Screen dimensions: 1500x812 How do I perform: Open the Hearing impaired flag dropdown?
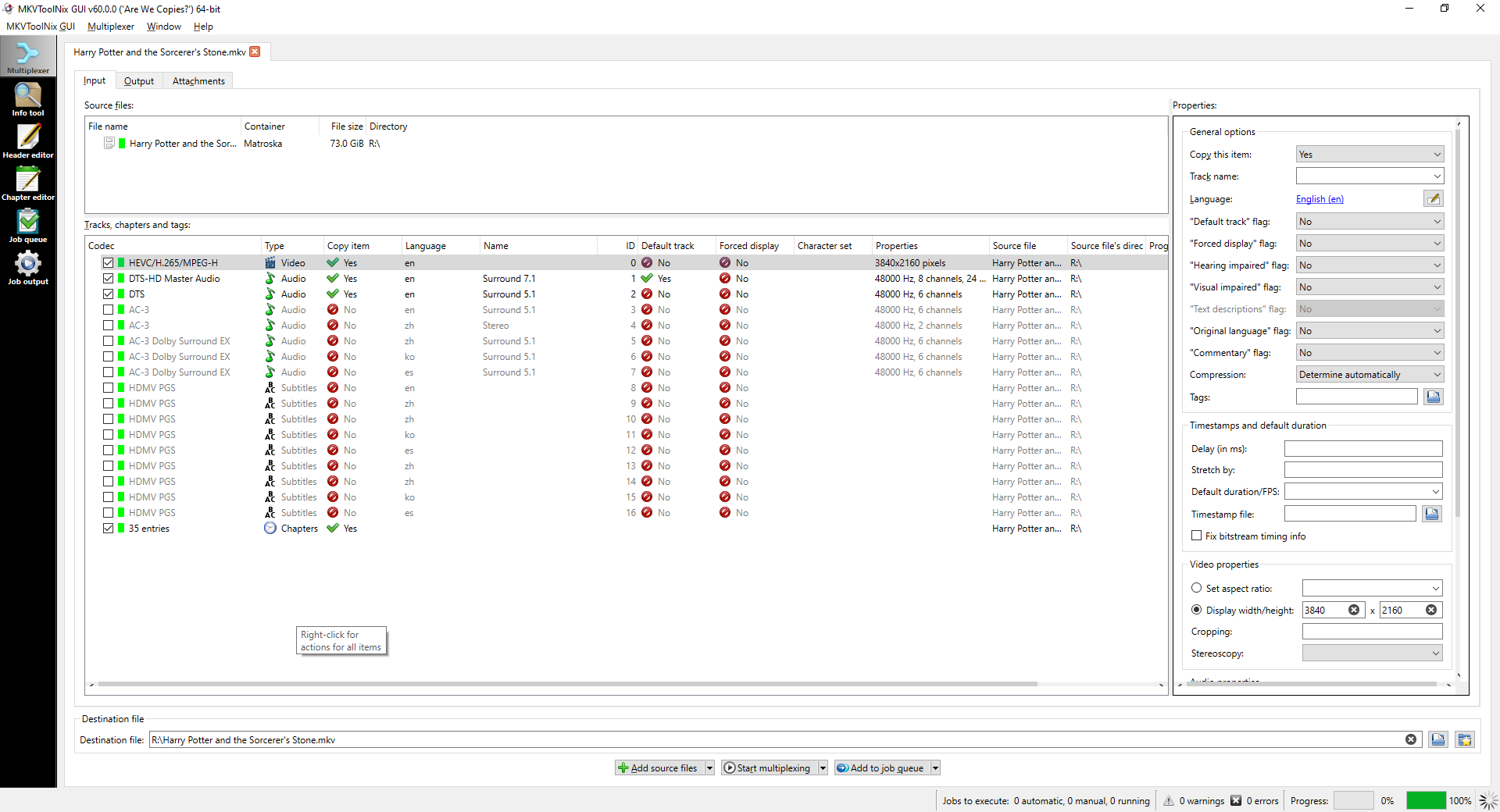click(1370, 265)
